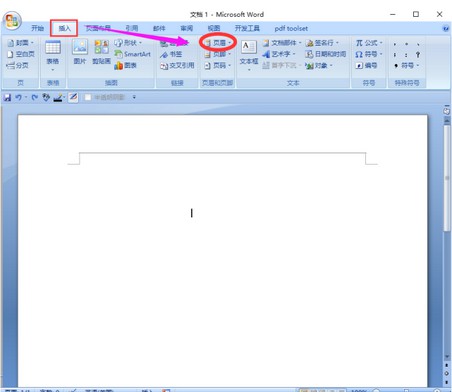
Task: Click the vertical scrollbar of the document
Action: 447,178
